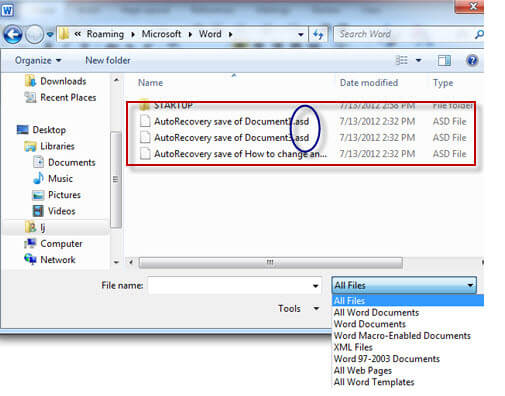The height and width of the screenshot is (396, 505).
Task: Select Recent Places in navigation pane
Action: point(68,97)
